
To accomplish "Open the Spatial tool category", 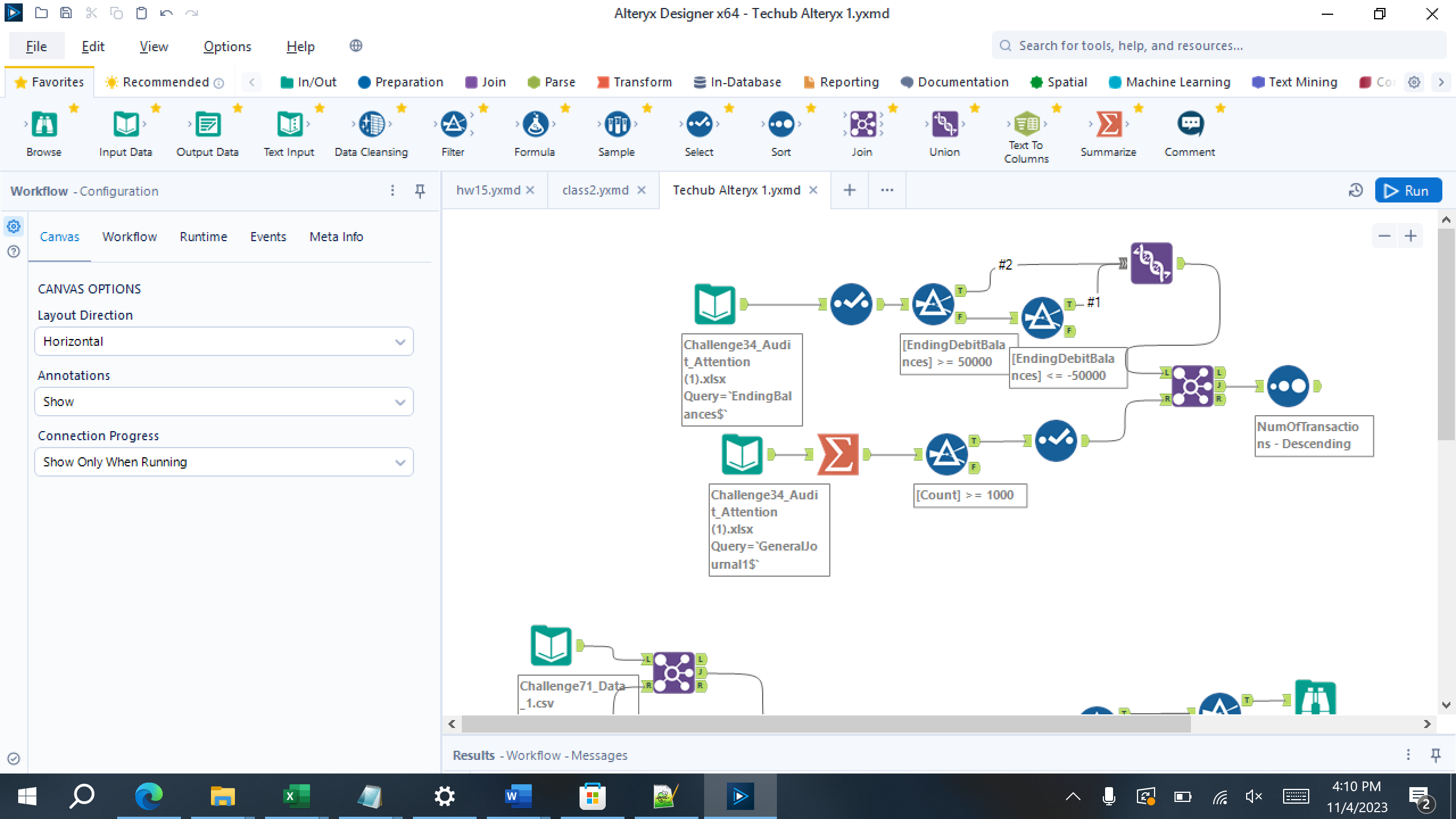I will coord(1059,82).
